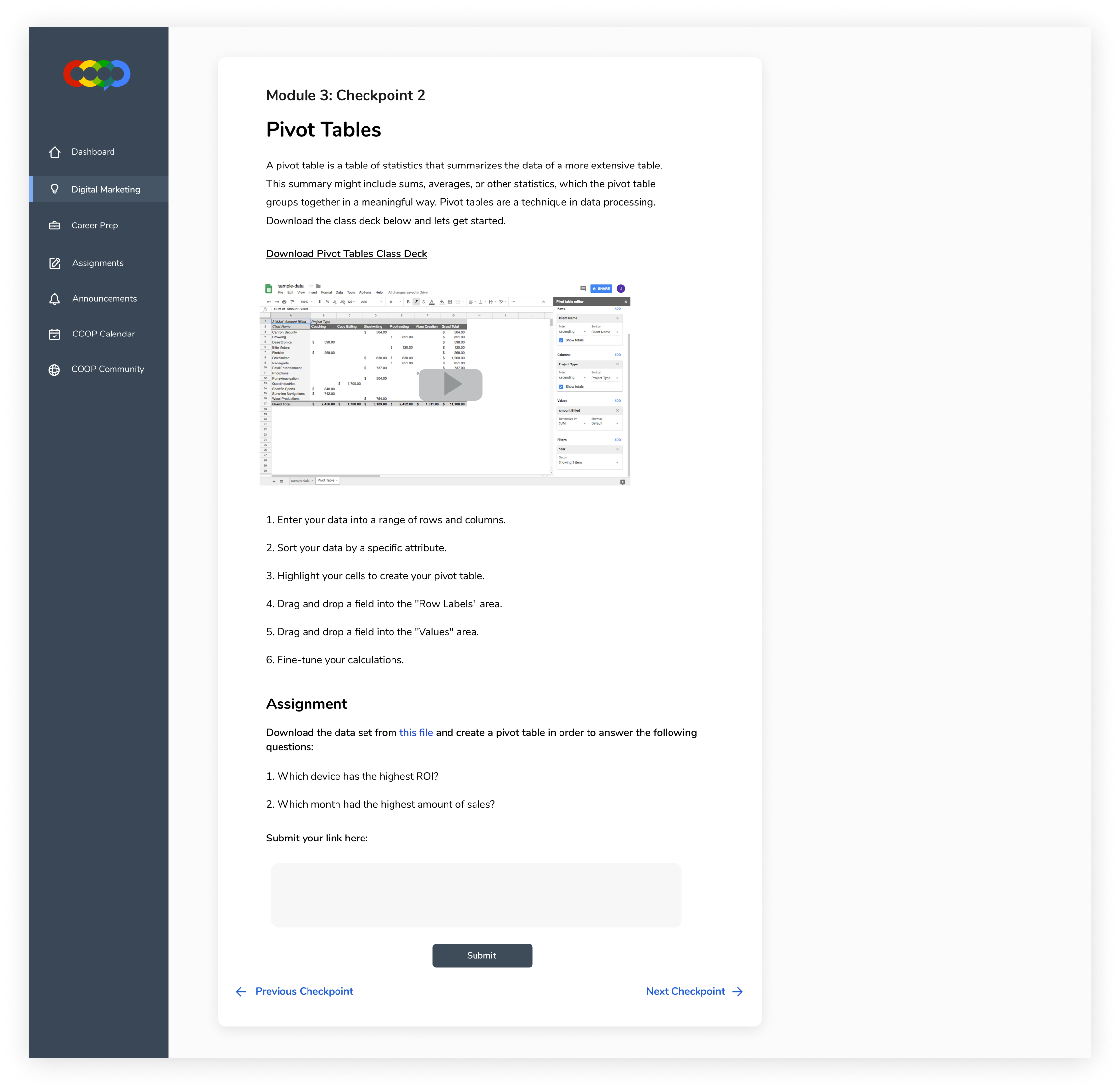1120x1091 pixels.
Task: Click the COOP Calendar icon
Action: (x=55, y=334)
